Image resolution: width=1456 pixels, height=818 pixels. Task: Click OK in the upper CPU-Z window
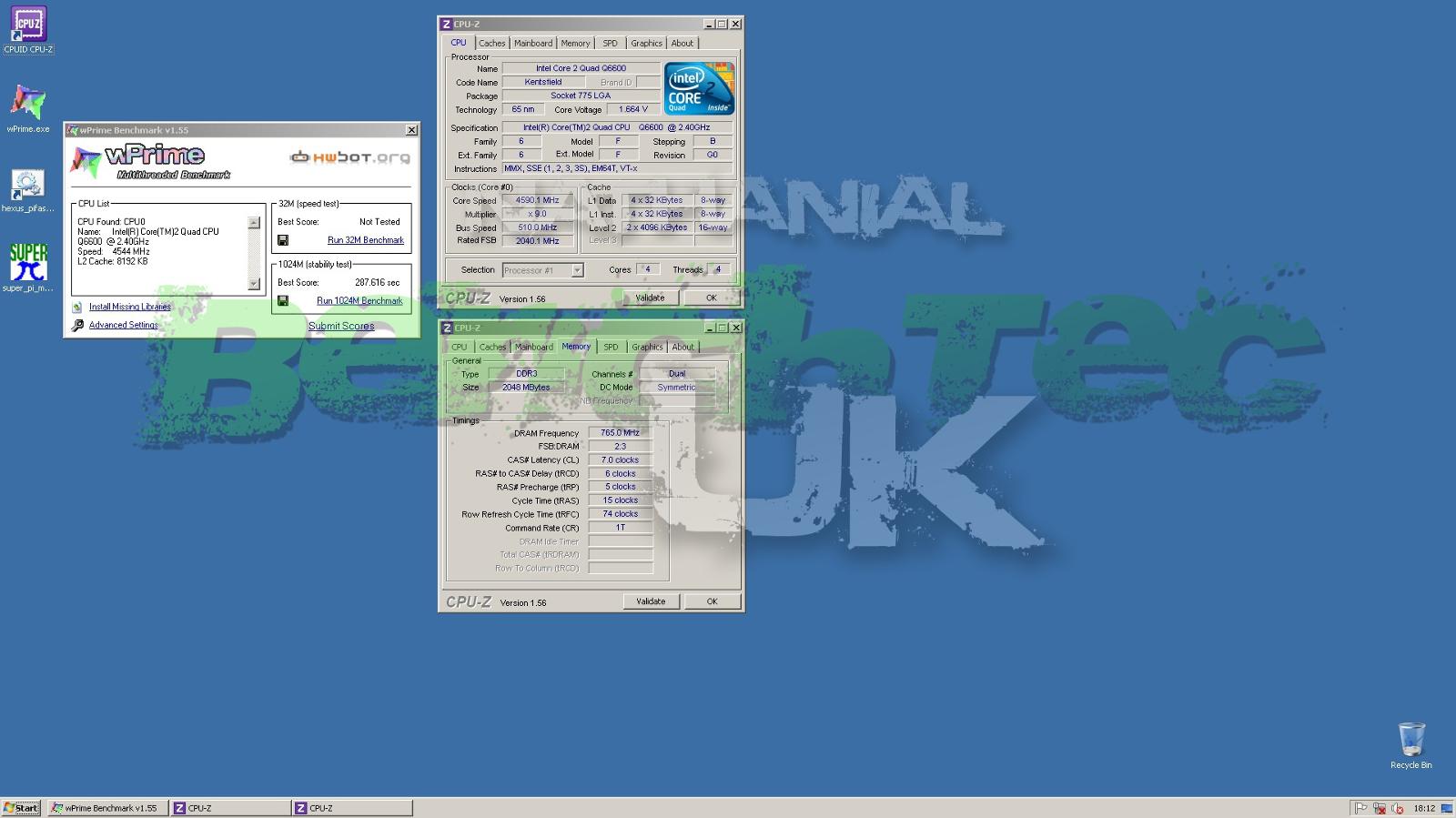tap(712, 298)
